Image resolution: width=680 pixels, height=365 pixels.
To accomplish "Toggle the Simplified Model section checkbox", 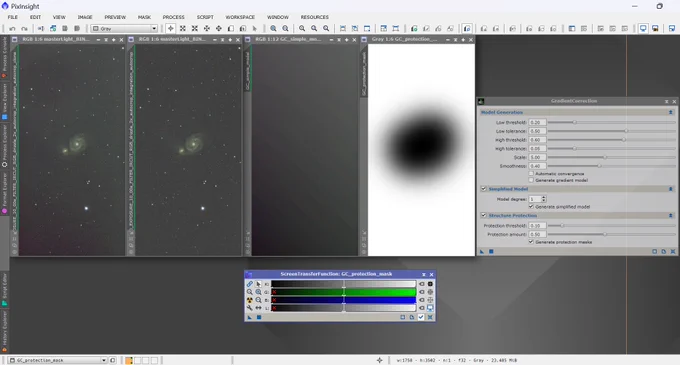I will pos(484,189).
